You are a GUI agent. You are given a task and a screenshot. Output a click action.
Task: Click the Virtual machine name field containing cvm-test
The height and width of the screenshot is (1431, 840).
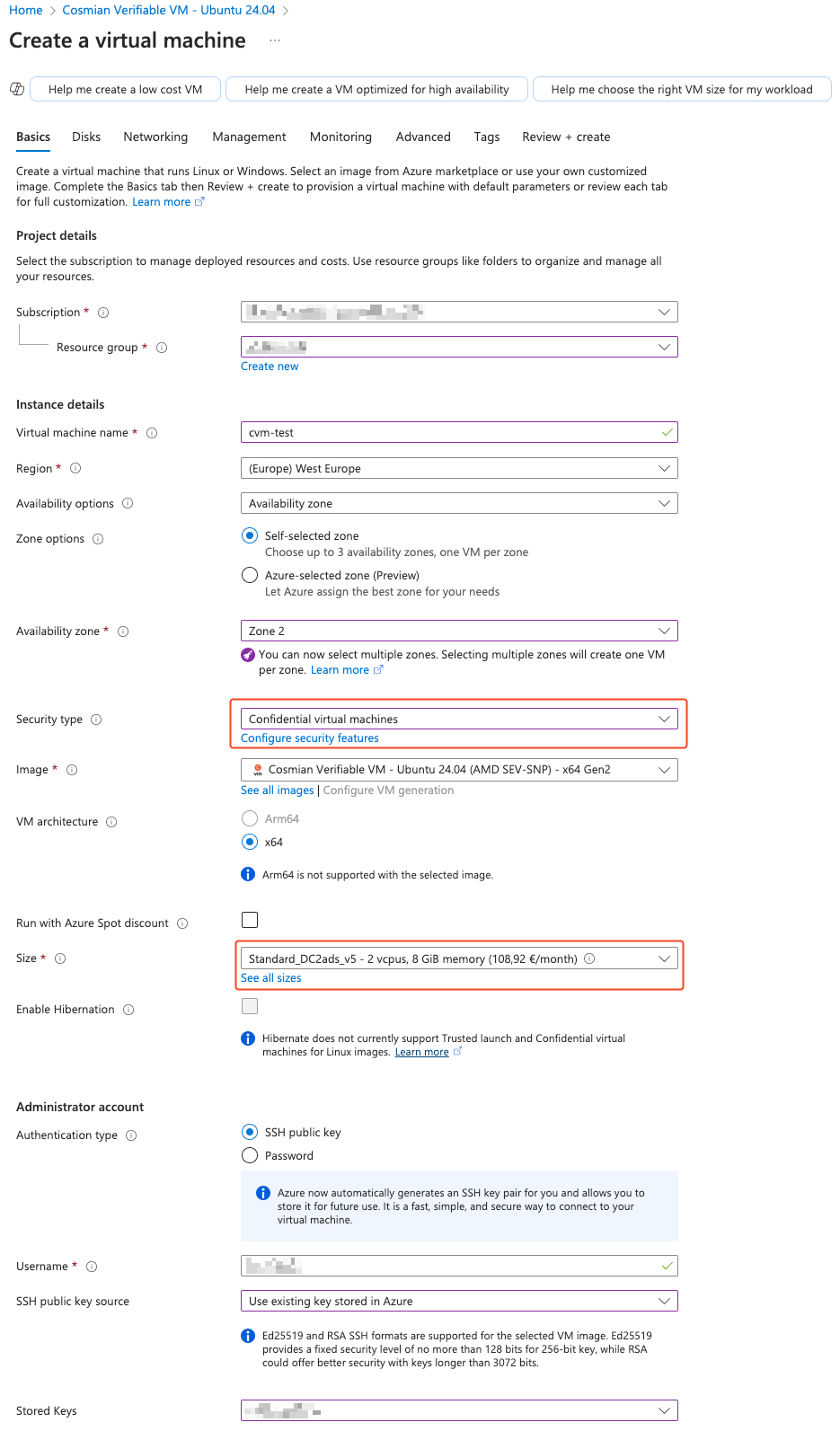pos(459,432)
